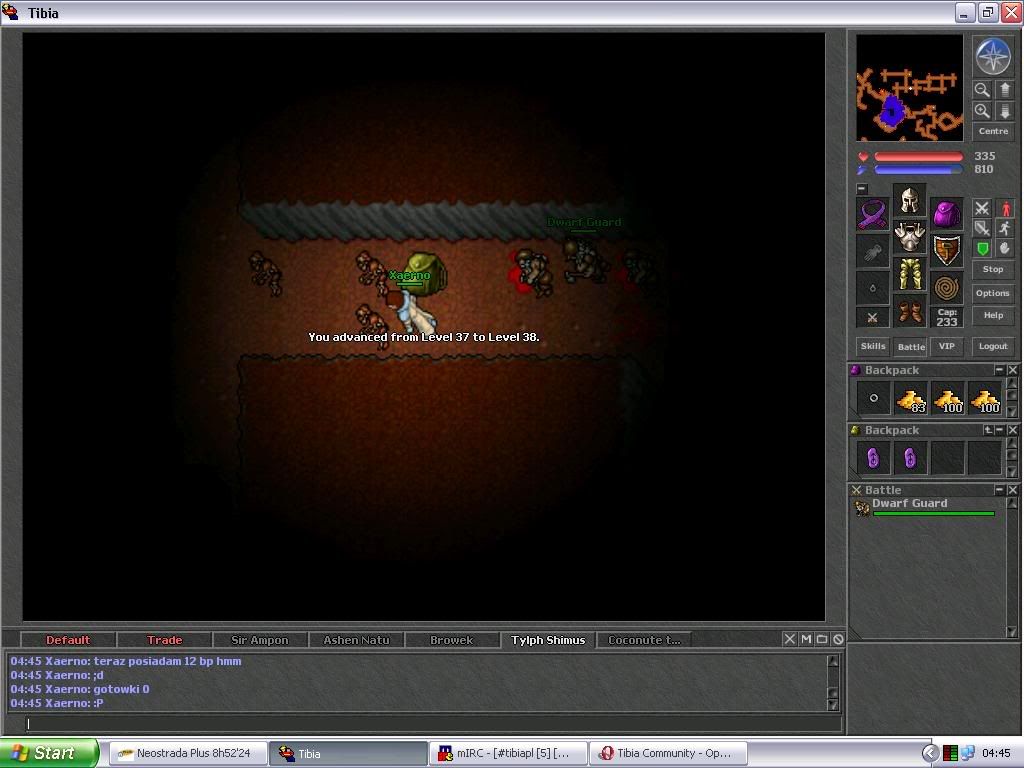The width and height of the screenshot is (1024, 768).
Task: Collapse the equipment panel with the minus button
Action: tap(862, 189)
